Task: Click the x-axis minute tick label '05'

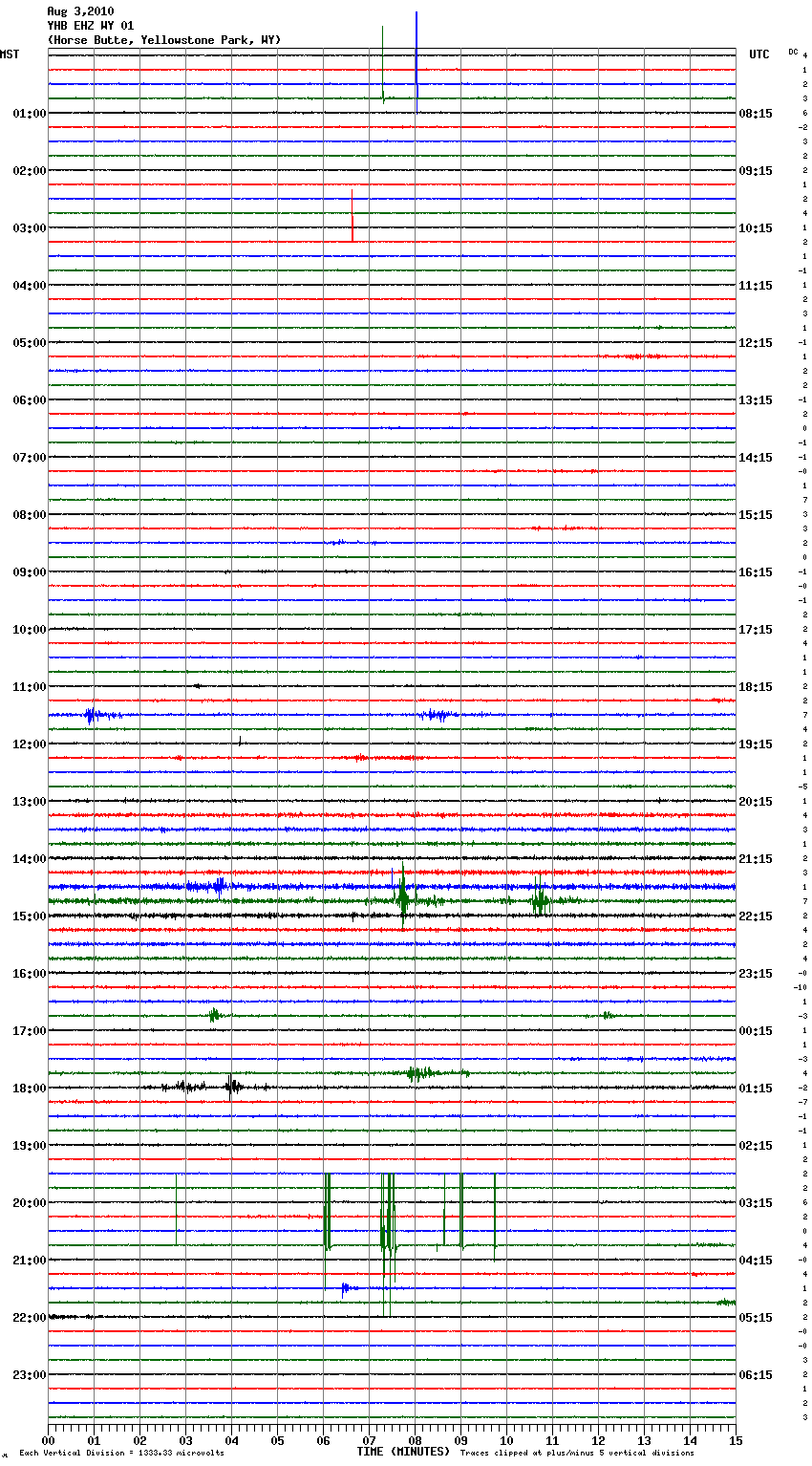Action: pyautogui.click(x=277, y=1440)
